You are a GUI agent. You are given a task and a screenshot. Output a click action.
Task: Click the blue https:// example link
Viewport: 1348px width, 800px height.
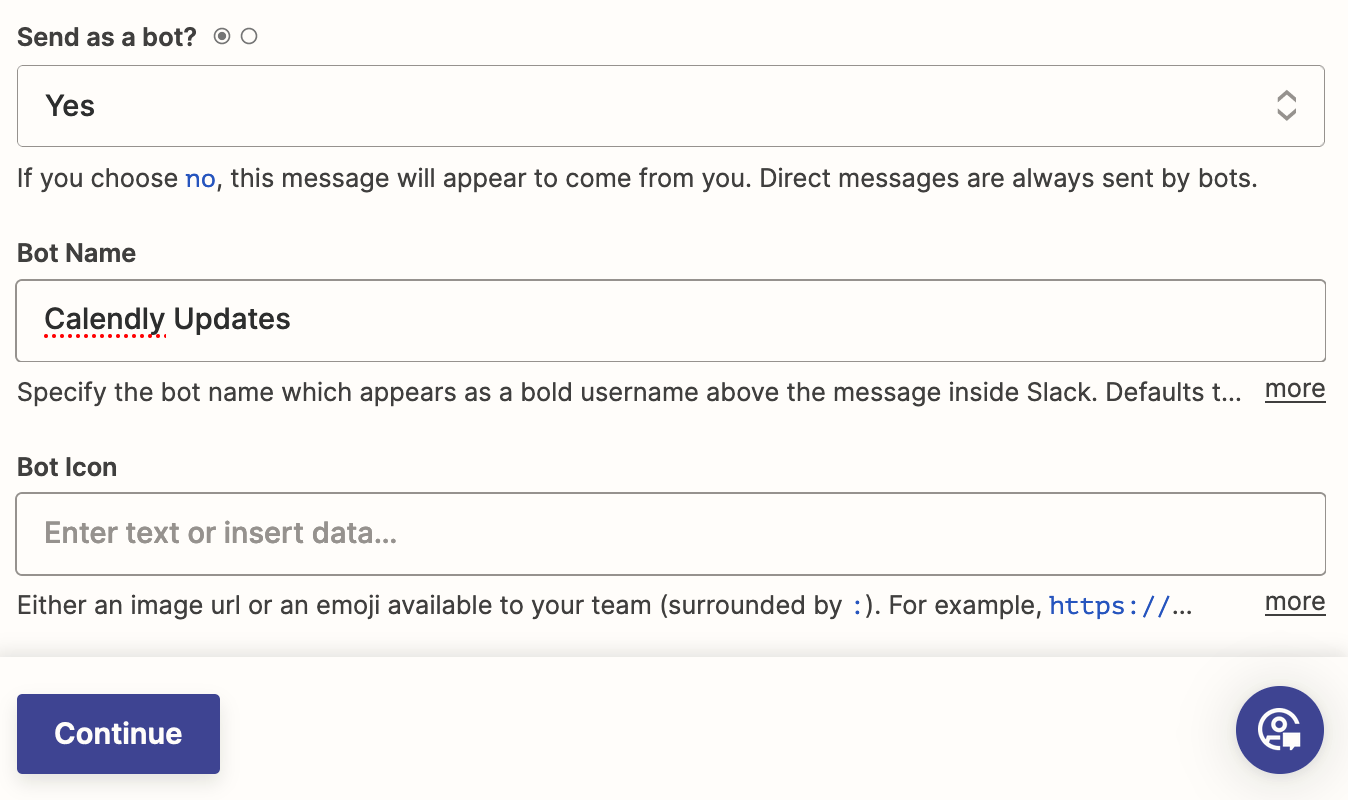click(1120, 606)
